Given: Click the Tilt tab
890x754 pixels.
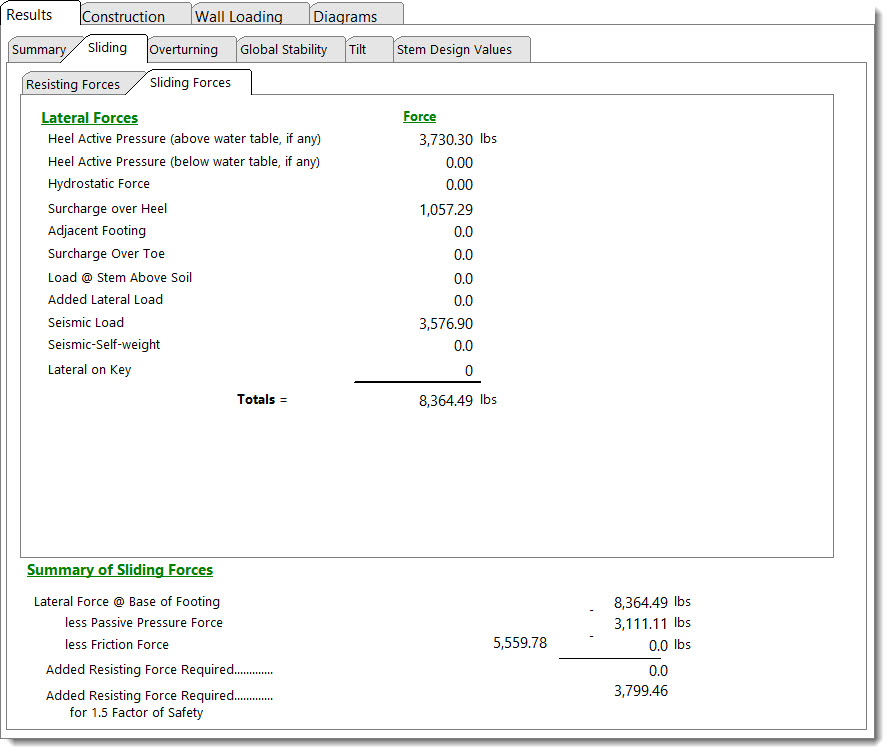Looking at the screenshot, I should pyautogui.click(x=358, y=50).
